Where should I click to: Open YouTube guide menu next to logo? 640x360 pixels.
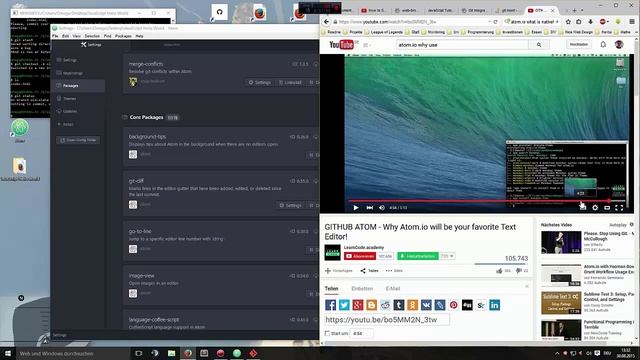[366, 45]
